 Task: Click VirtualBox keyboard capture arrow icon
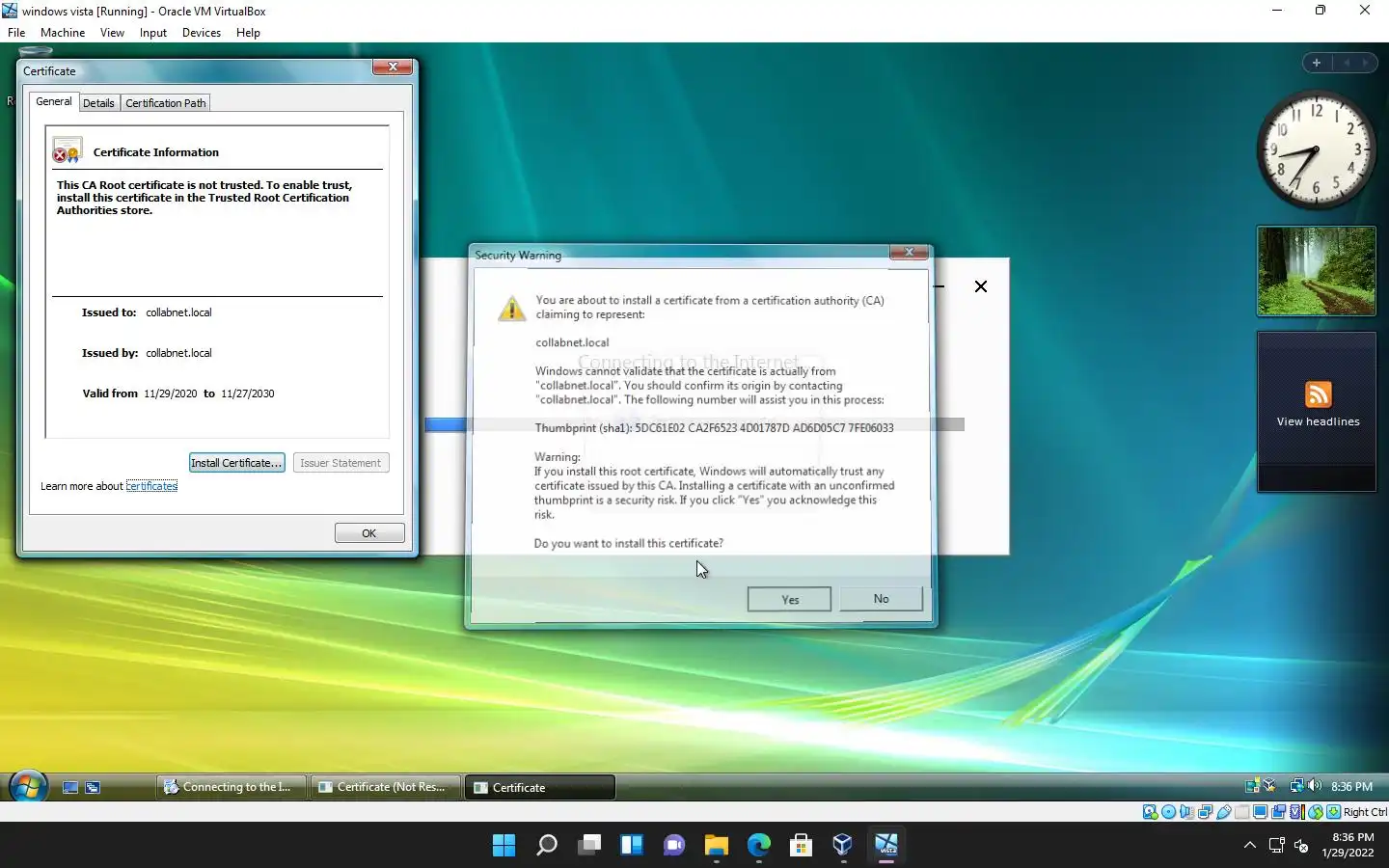(x=1334, y=812)
